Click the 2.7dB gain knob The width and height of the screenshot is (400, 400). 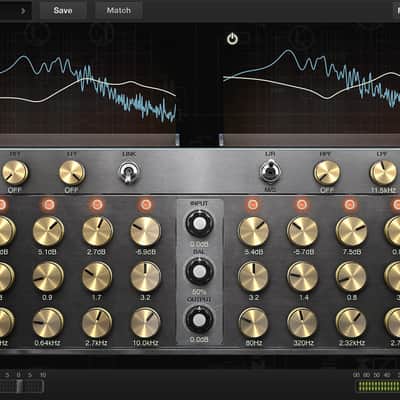coord(97,231)
